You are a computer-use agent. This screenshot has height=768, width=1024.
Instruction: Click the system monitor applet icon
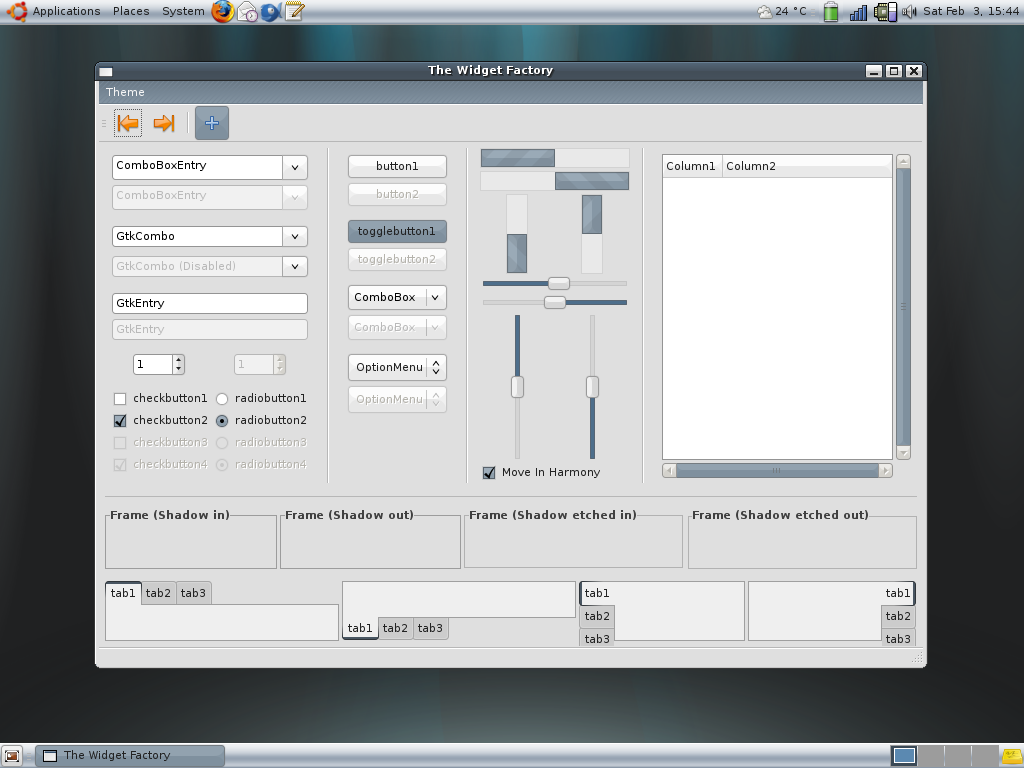[x=885, y=11]
